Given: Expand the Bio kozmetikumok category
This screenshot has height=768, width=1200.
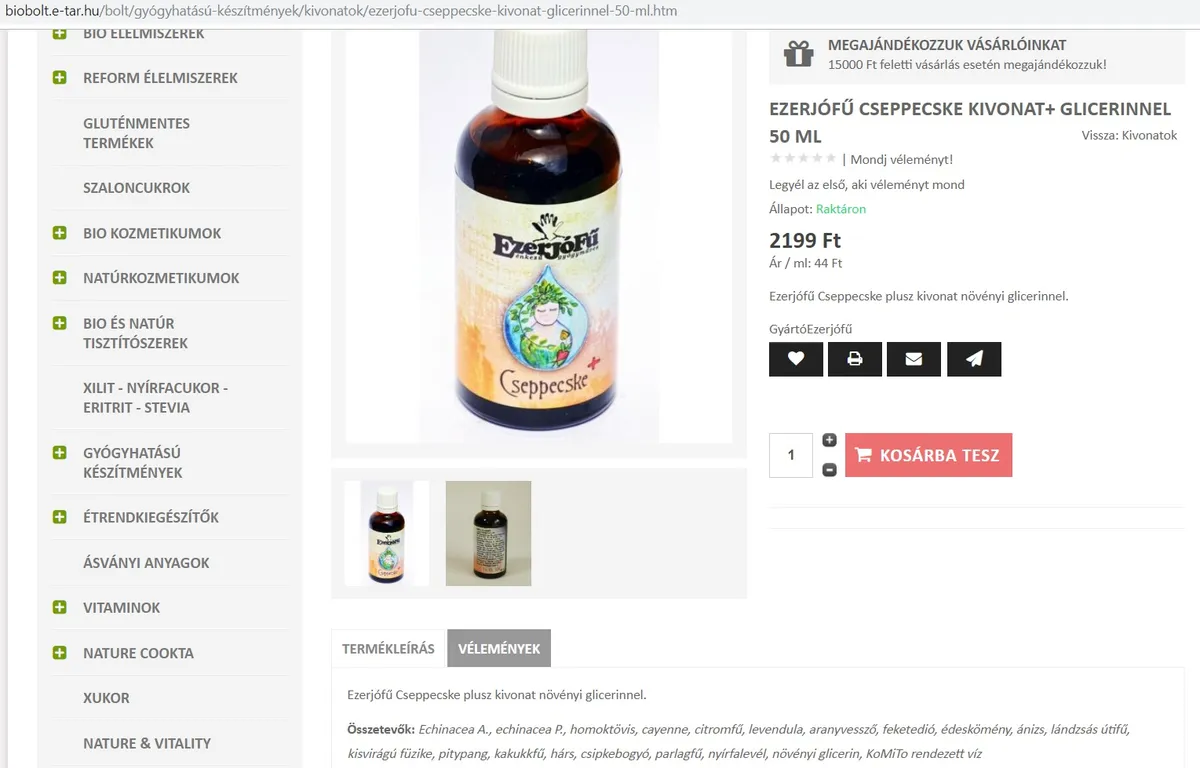Looking at the screenshot, I should (x=60, y=233).
